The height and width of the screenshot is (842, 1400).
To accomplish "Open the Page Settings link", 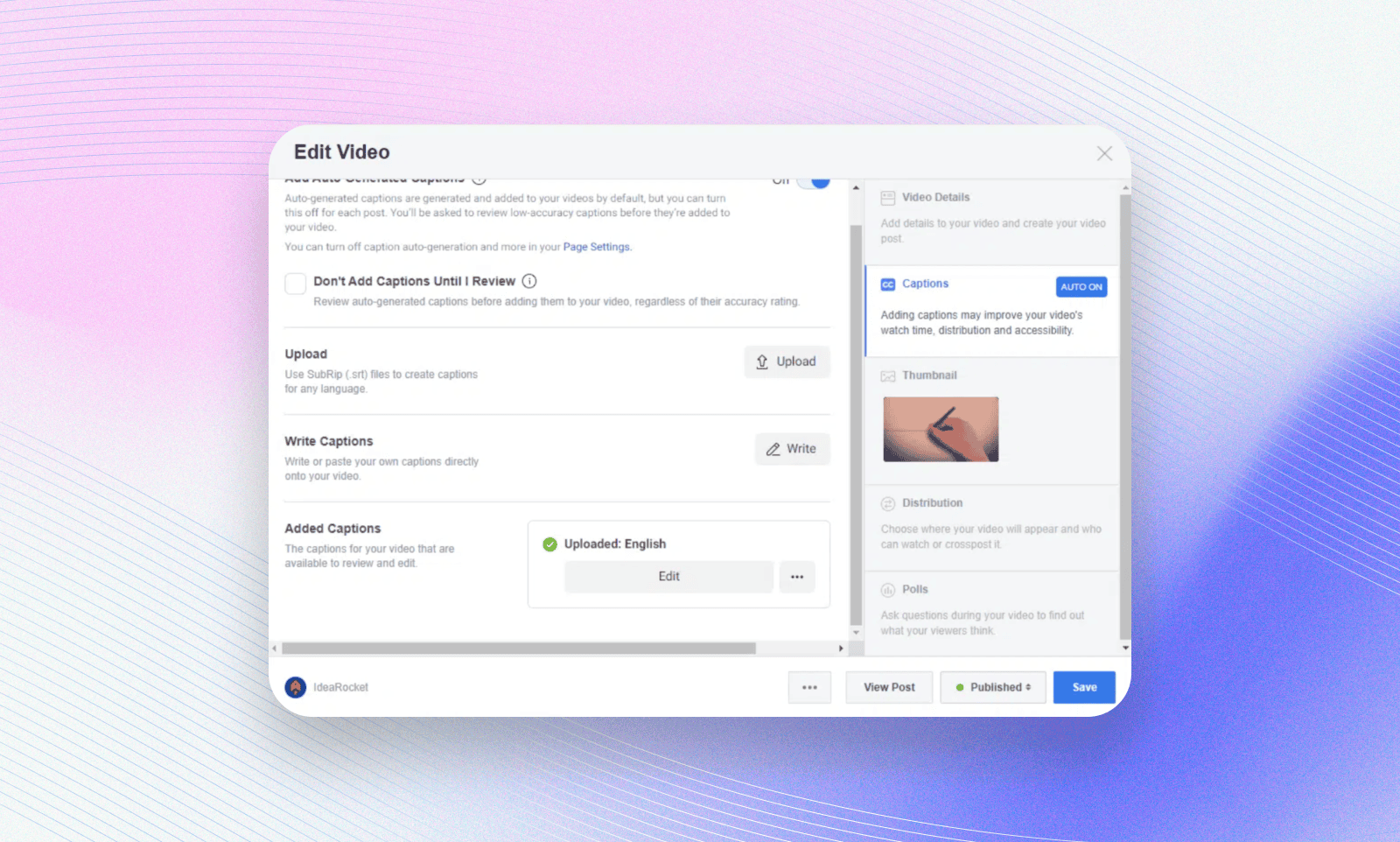I will [597, 247].
